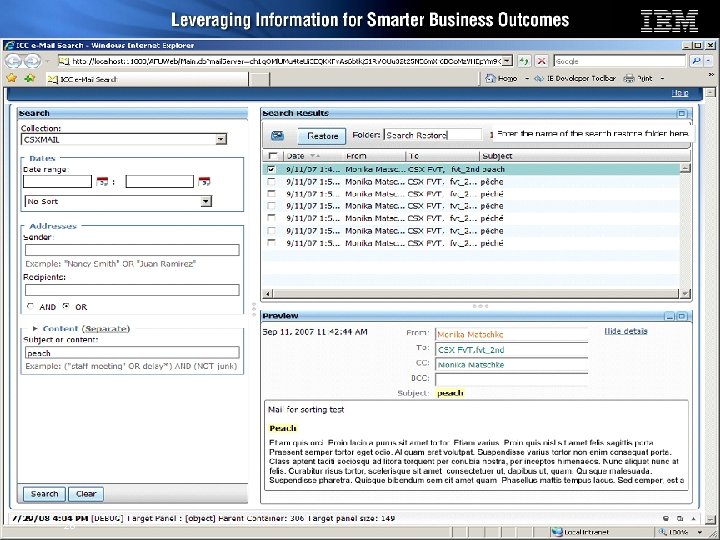Click the Clear button

click(x=86, y=494)
